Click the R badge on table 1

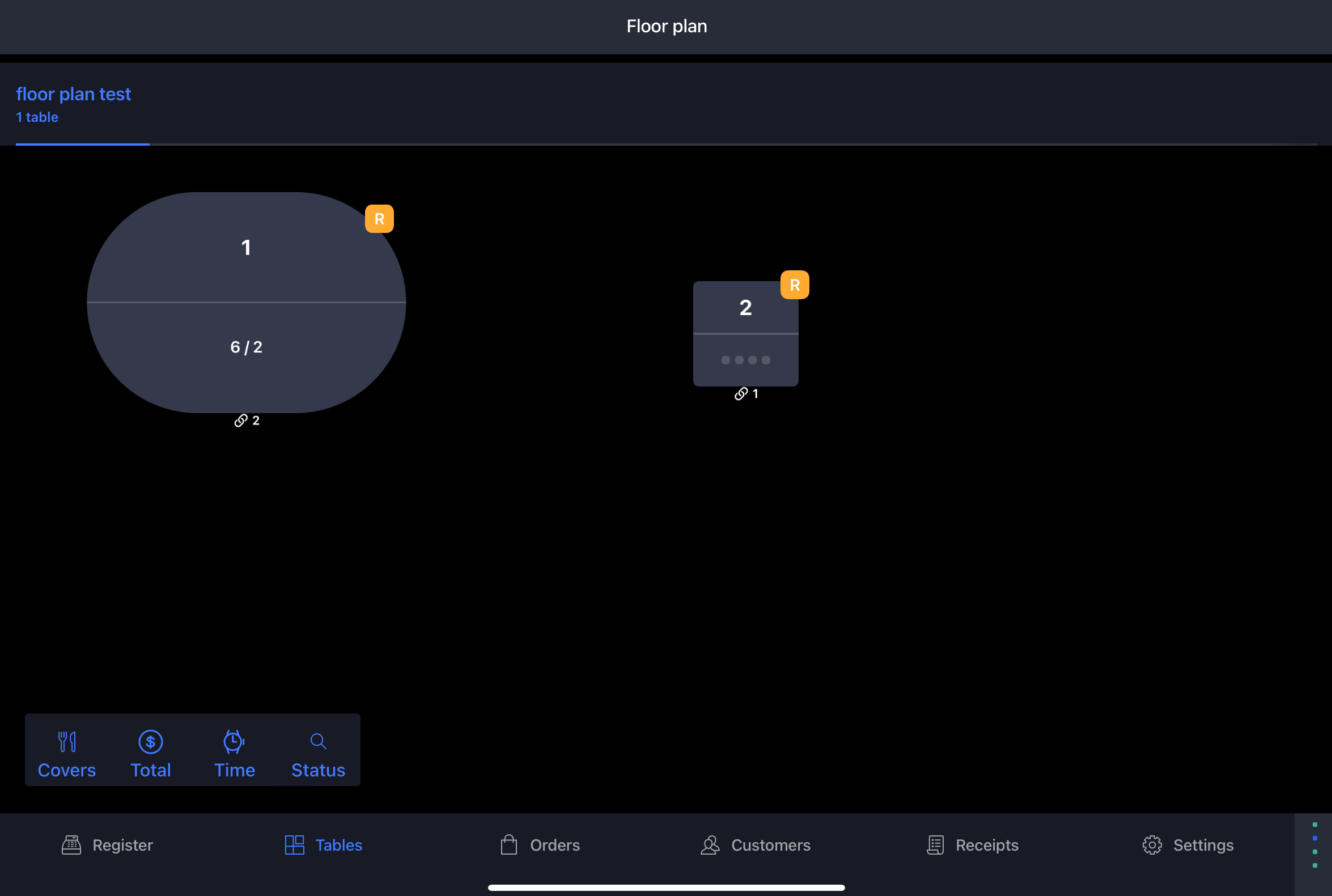click(x=380, y=219)
